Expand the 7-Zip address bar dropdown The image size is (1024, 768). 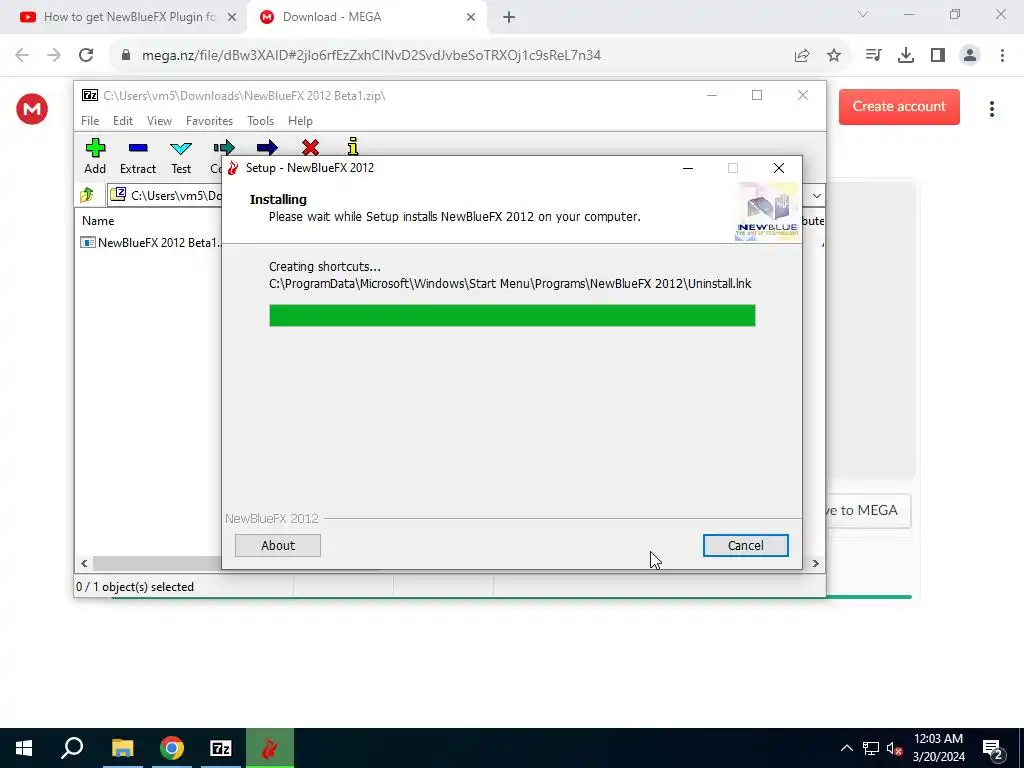pos(816,195)
